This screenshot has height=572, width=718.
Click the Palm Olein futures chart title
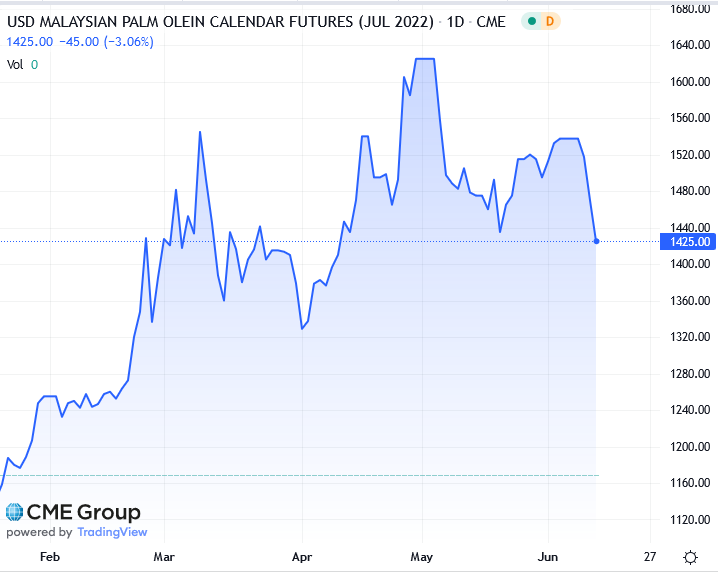[x=220, y=21]
